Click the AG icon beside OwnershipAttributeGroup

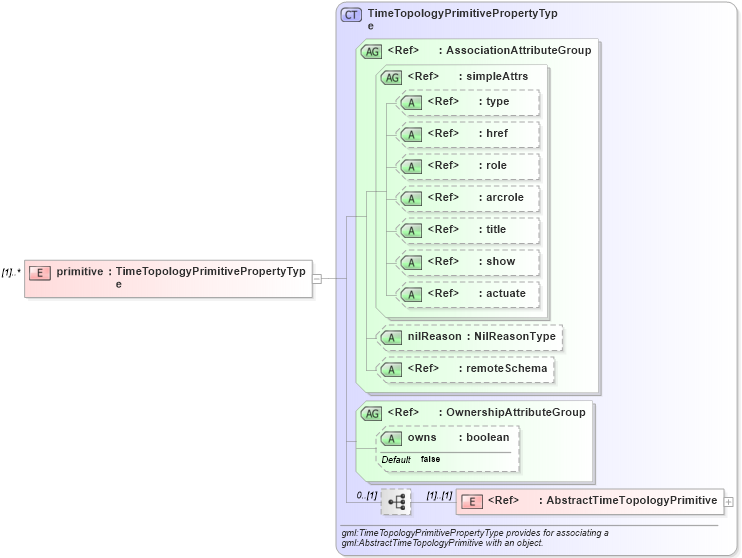[371, 414]
